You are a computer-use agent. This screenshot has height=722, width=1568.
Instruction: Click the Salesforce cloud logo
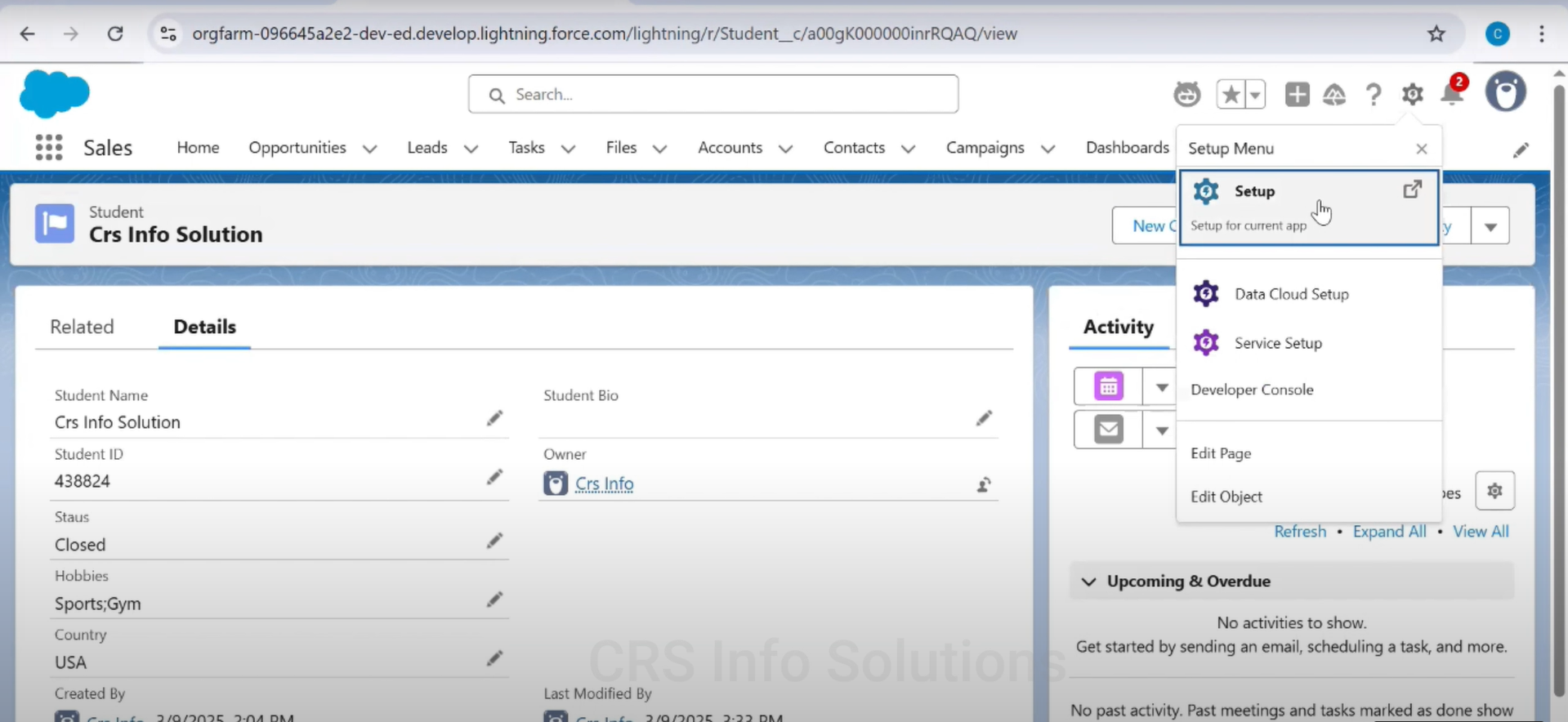(54, 94)
